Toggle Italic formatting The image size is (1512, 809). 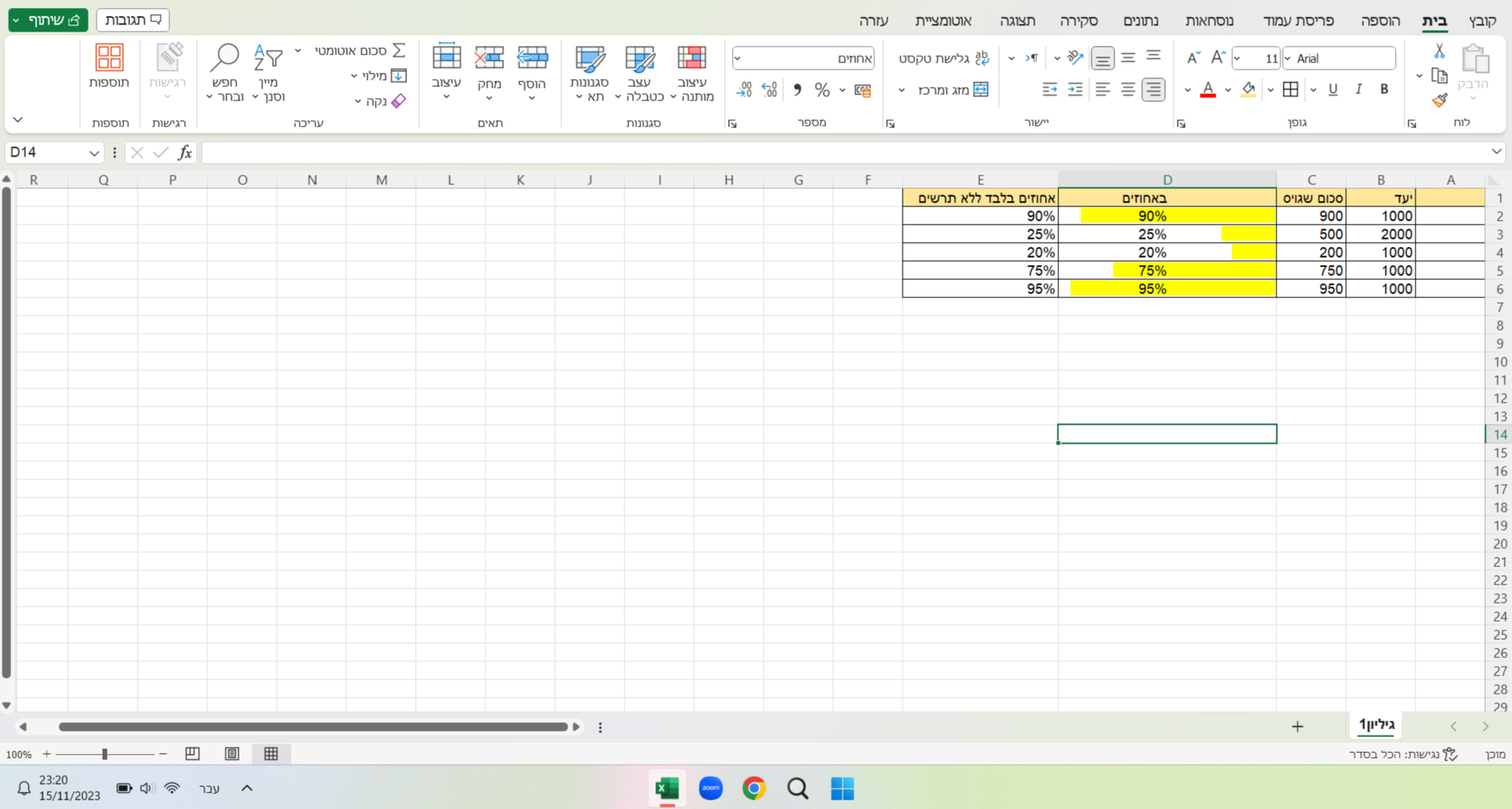click(1359, 89)
